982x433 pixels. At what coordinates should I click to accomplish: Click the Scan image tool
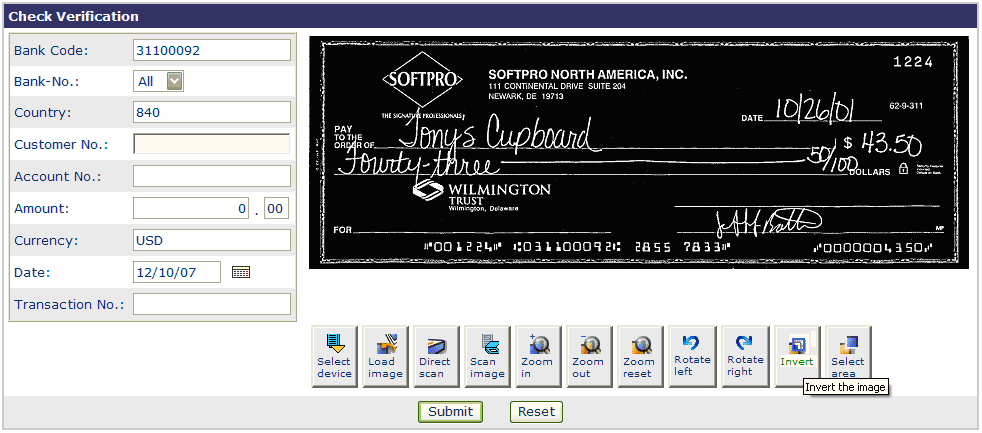pyautogui.click(x=487, y=356)
